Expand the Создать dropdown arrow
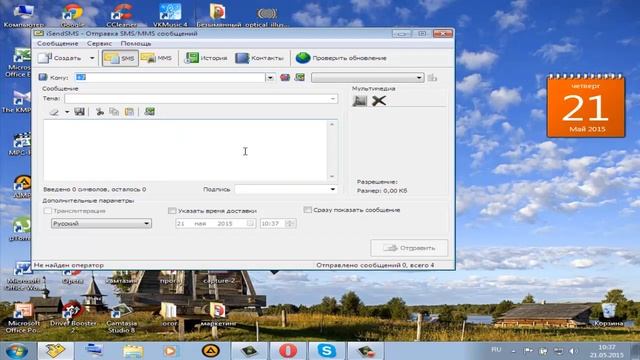 point(92,58)
